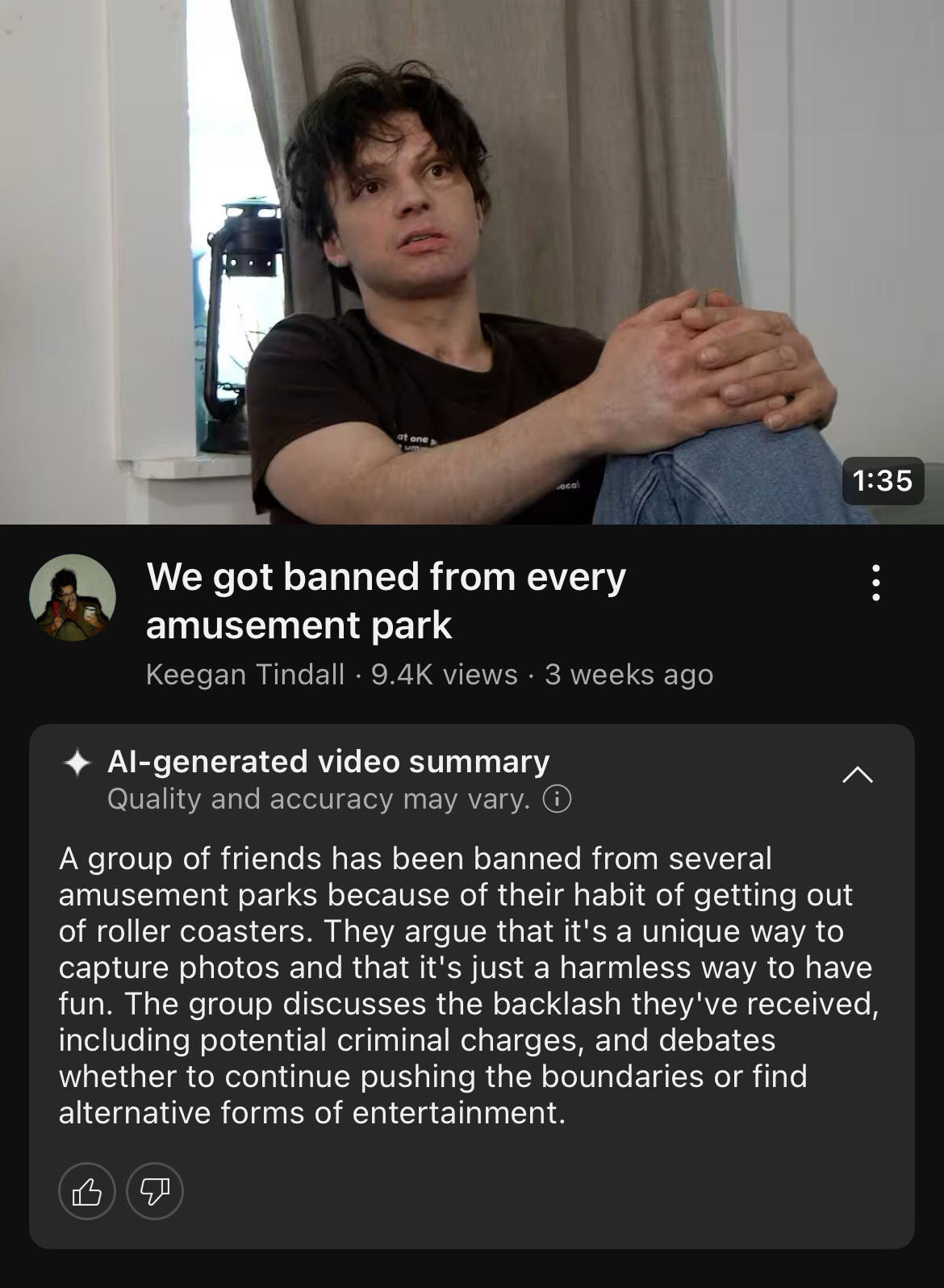Collapse the AI-generated video summary chevron
The image size is (944, 1288).
857,775
